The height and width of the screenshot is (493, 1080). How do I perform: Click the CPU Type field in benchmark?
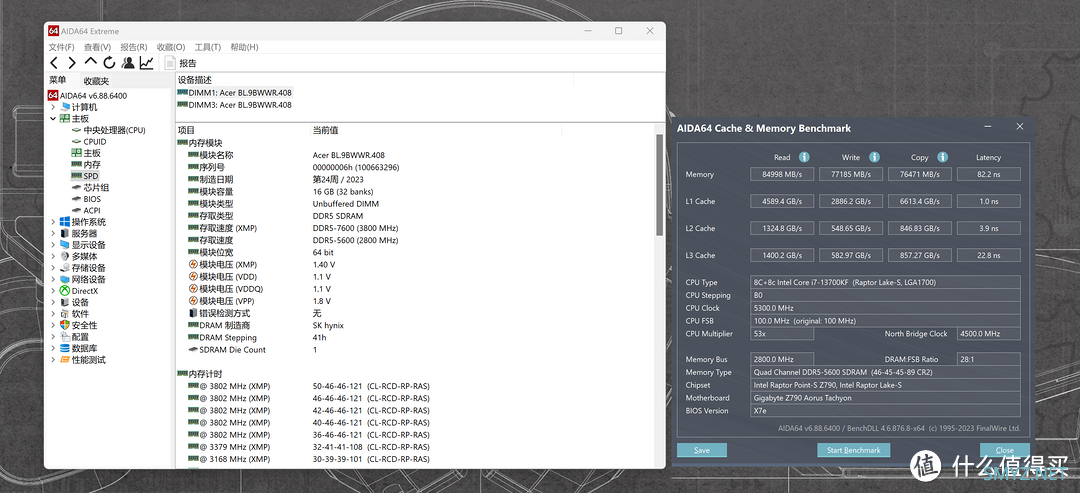pos(885,282)
